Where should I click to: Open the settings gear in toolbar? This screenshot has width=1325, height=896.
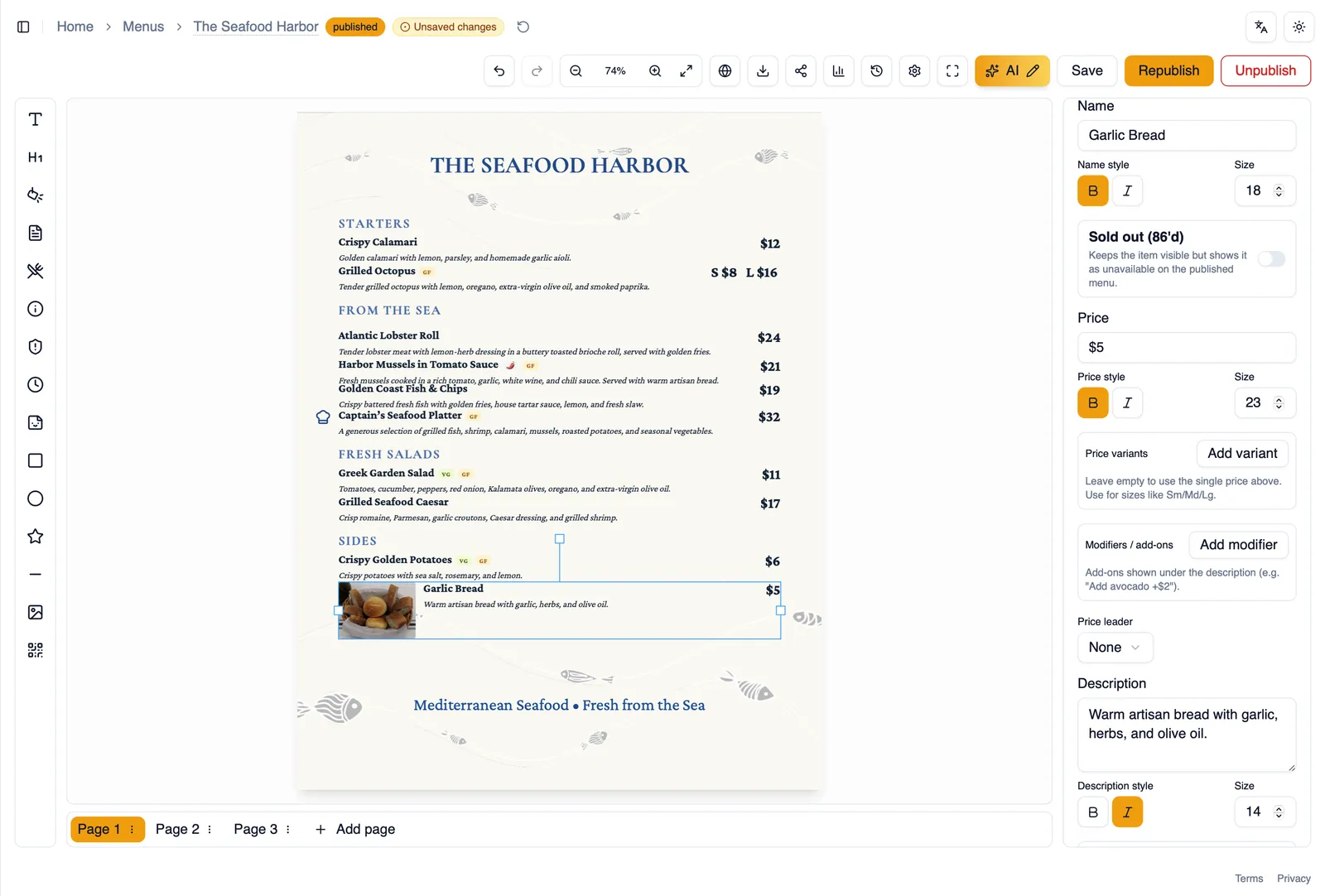(915, 71)
